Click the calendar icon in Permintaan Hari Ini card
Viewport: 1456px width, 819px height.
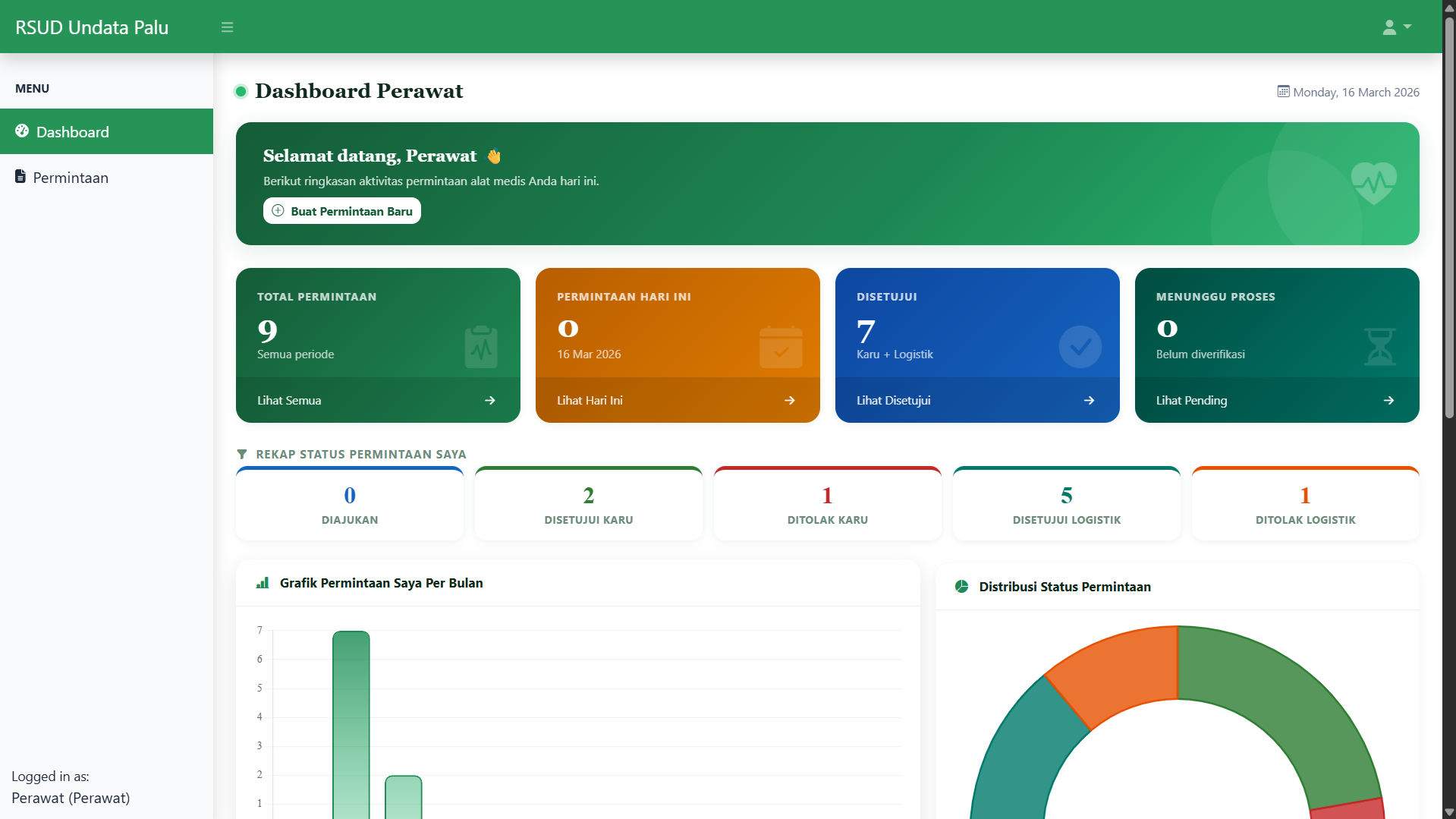point(781,347)
